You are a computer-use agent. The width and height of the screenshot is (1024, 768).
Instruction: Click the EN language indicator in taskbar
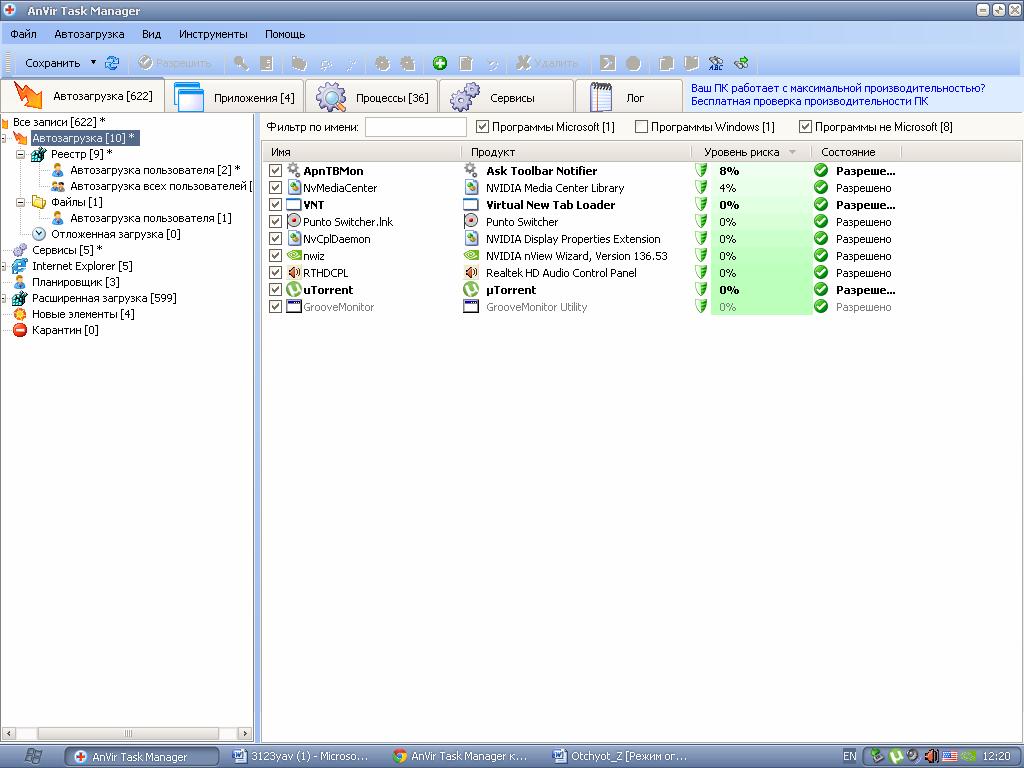(850, 756)
